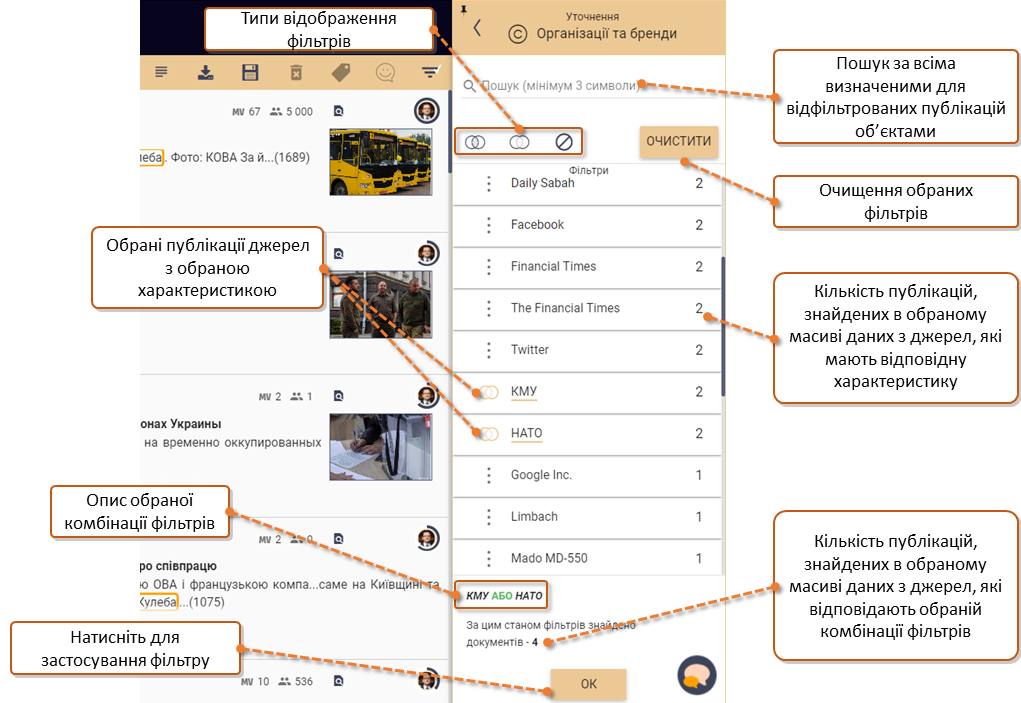Open options dots for Daily Sabah
This screenshot has height=703, width=1021.
pyautogui.click(x=489, y=184)
